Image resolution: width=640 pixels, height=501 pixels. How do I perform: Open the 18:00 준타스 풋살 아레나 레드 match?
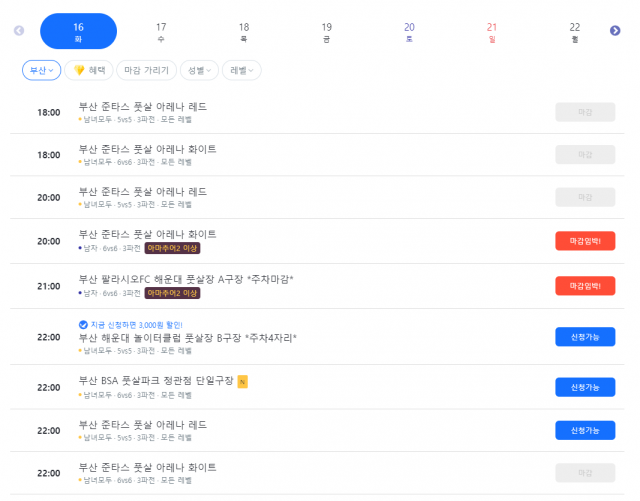click(x=143, y=106)
